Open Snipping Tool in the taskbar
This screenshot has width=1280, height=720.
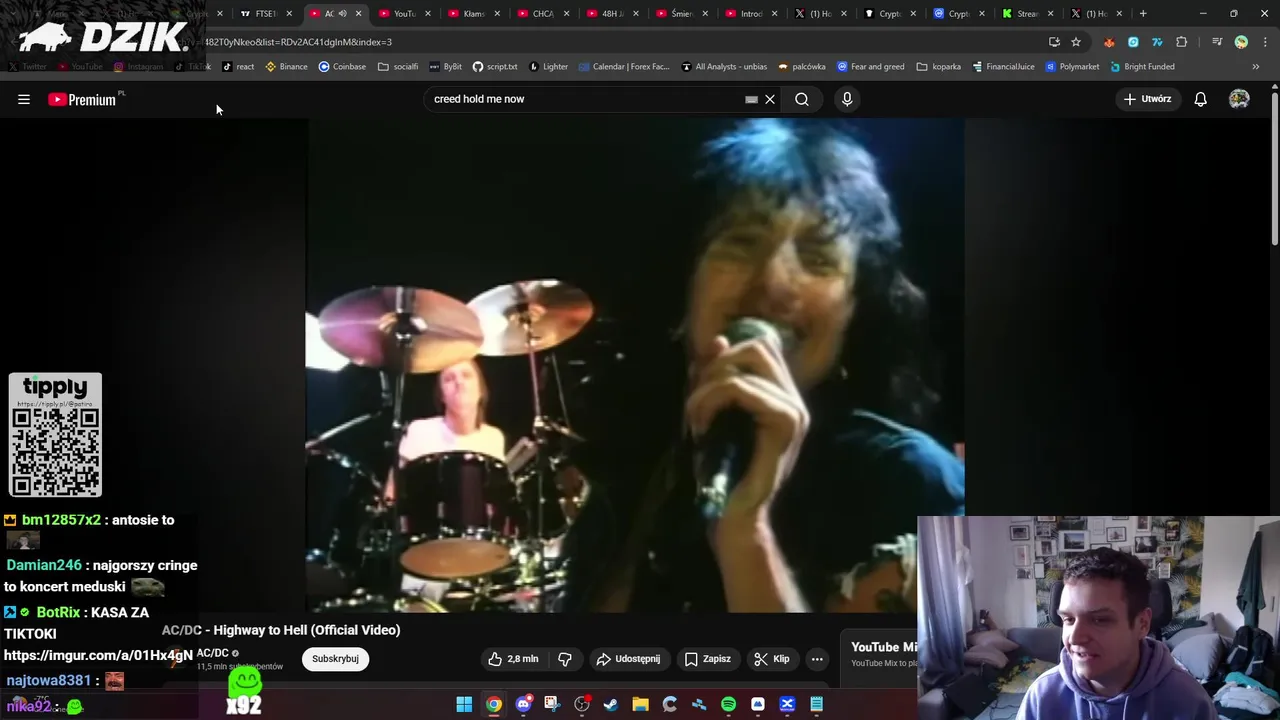click(552, 704)
